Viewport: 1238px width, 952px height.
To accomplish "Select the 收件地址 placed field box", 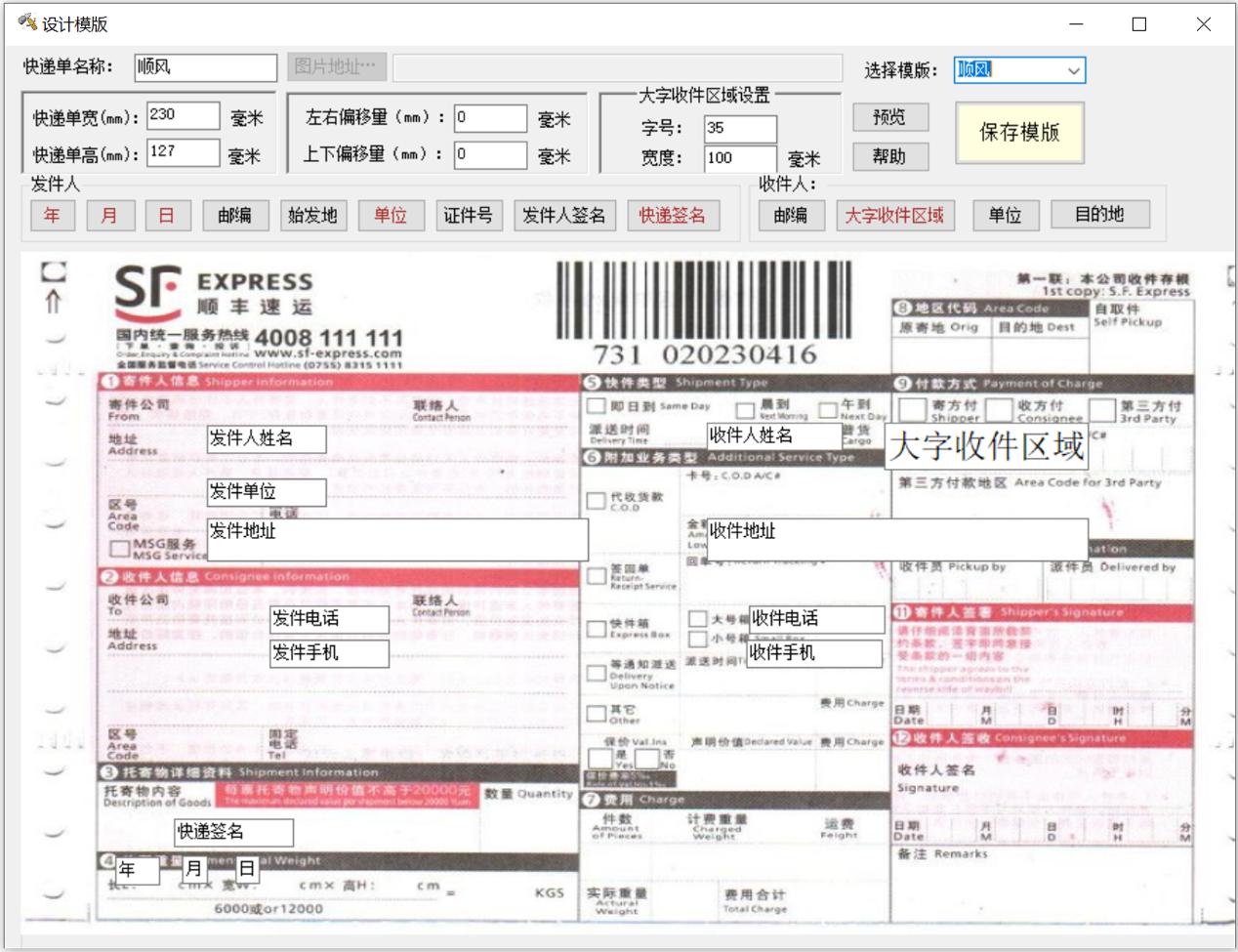I will tap(896, 539).
